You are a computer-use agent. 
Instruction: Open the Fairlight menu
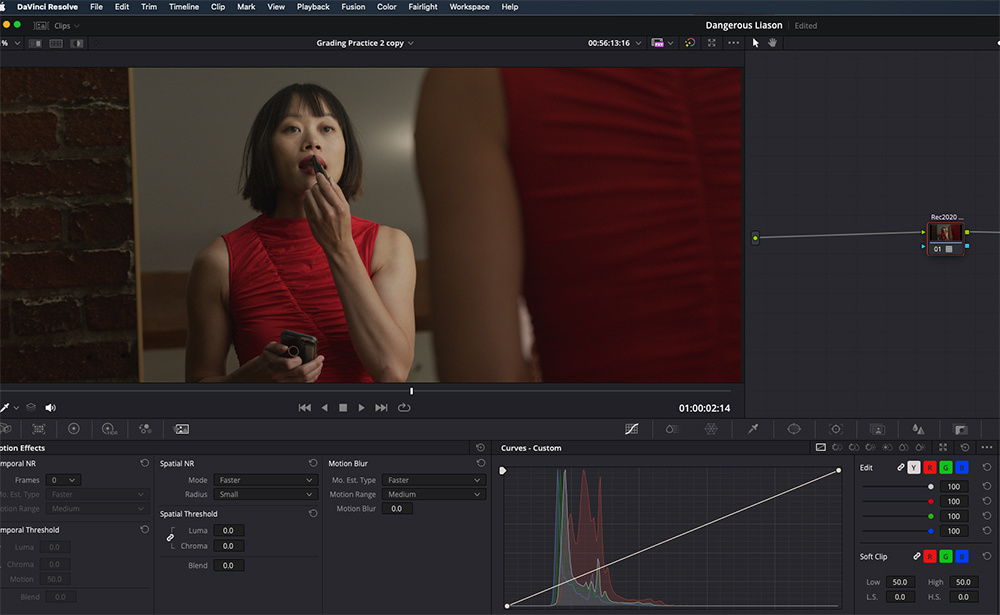(x=423, y=7)
